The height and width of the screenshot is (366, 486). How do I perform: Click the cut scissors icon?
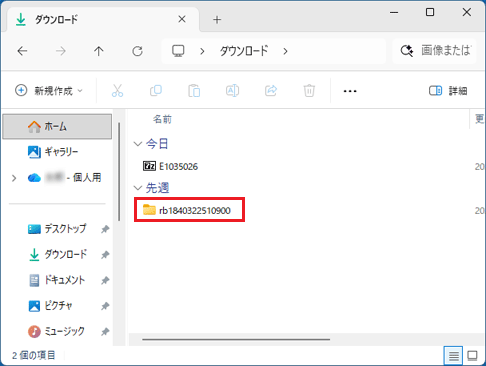(117, 91)
